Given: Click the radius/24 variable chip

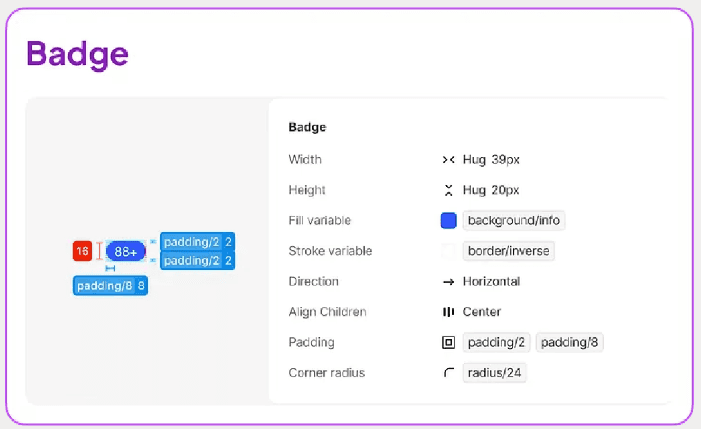Looking at the screenshot, I should (494, 373).
